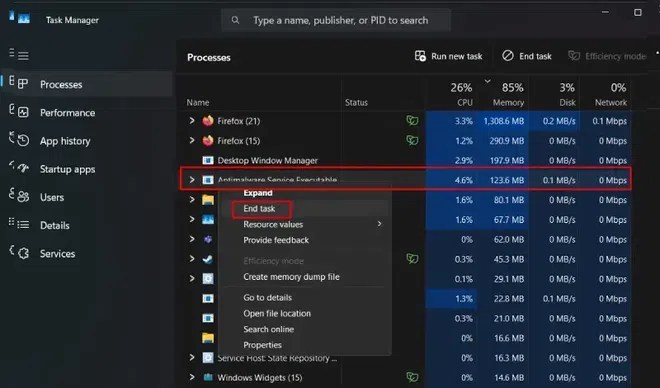The width and height of the screenshot is (660, 388).
Task: Choose Go to details in context menu
Action: [267, 298]
